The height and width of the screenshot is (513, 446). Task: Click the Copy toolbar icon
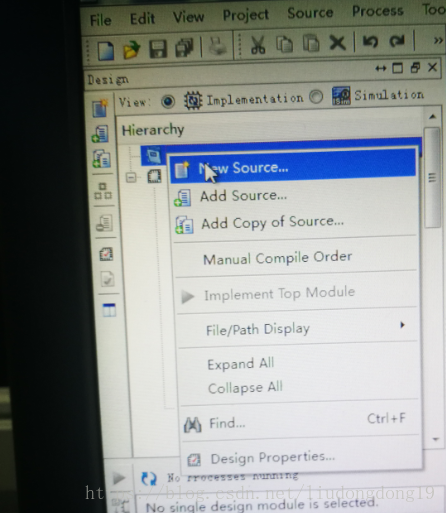284,44
